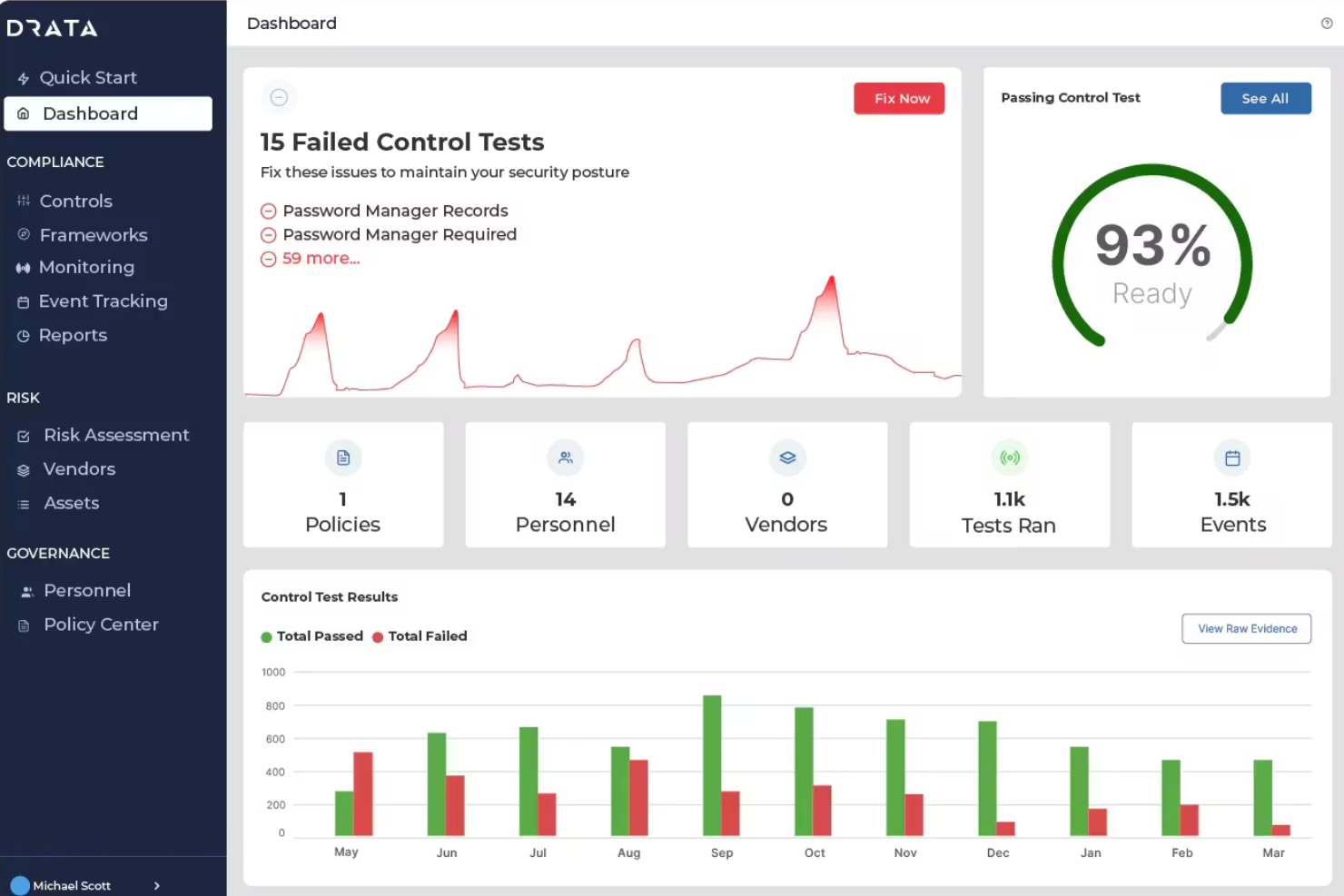The height and width of the screenshot is (896, 1344).
Task: Toggle the Total Failed legend indicator
Action: tap(377, 636)
